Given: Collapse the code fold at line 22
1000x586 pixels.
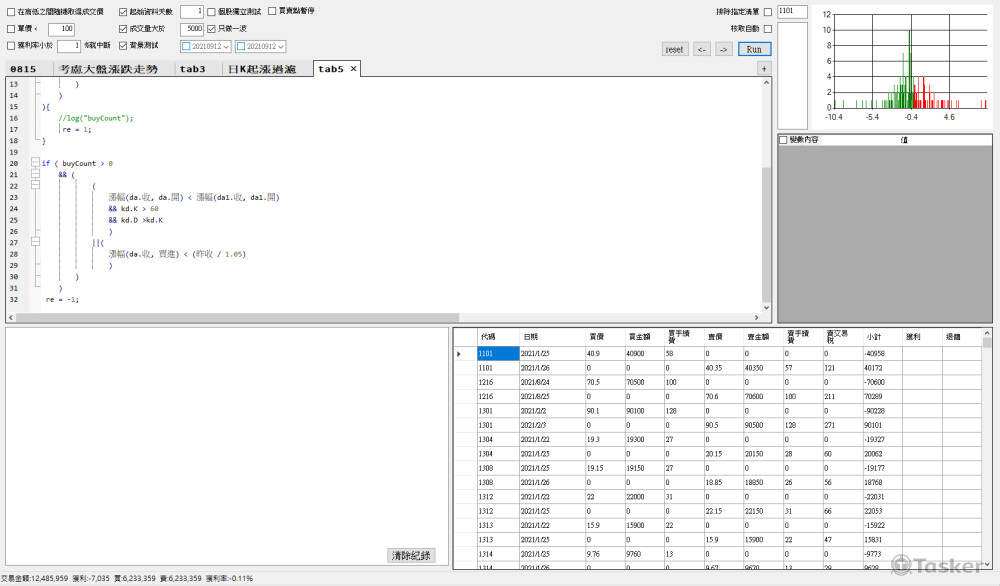Looking at the screenshot, I should 34,186.
